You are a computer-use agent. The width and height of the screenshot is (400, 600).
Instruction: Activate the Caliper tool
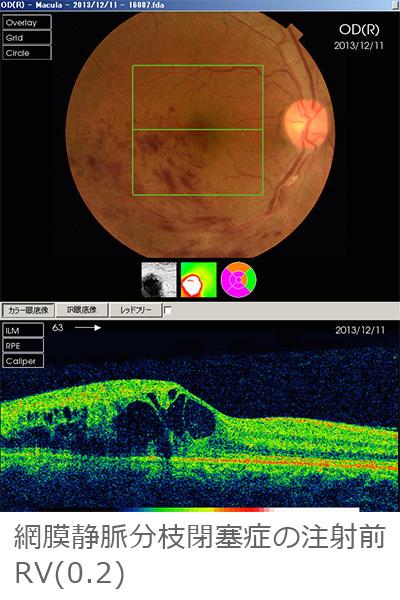[23, 361]
